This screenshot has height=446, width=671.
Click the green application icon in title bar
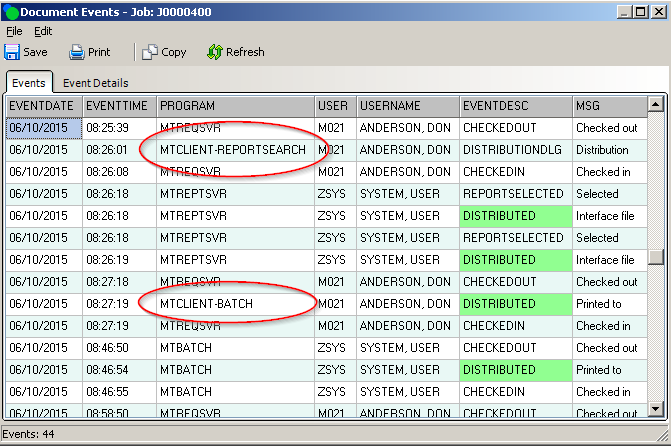11,11
